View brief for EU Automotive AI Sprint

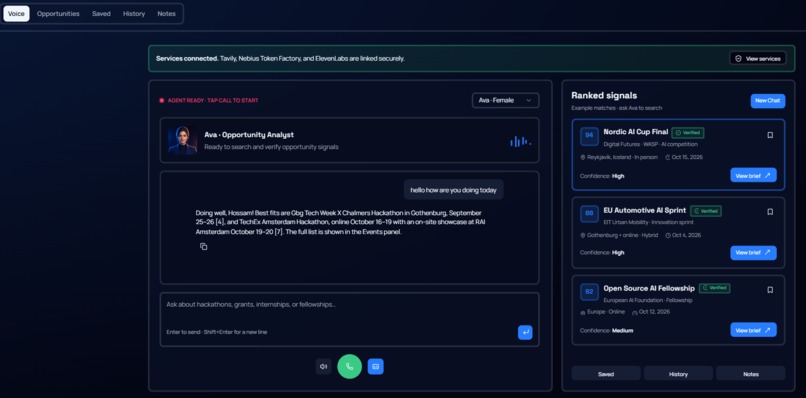[x=753, y=252]
